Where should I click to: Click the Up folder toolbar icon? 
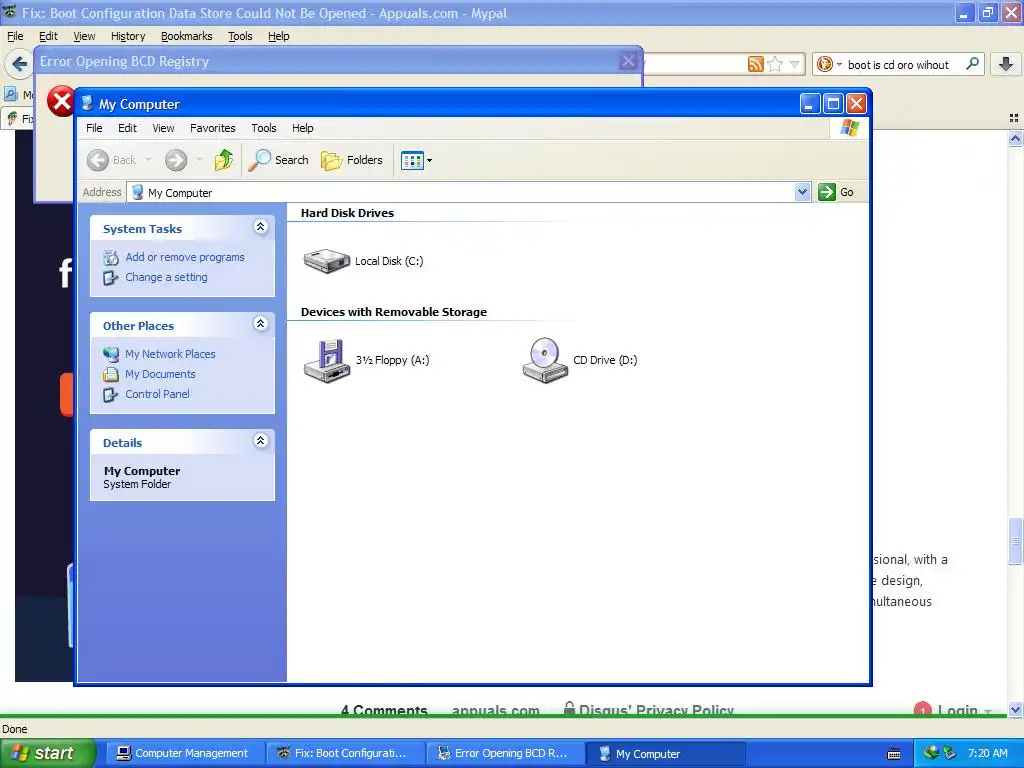223,160
